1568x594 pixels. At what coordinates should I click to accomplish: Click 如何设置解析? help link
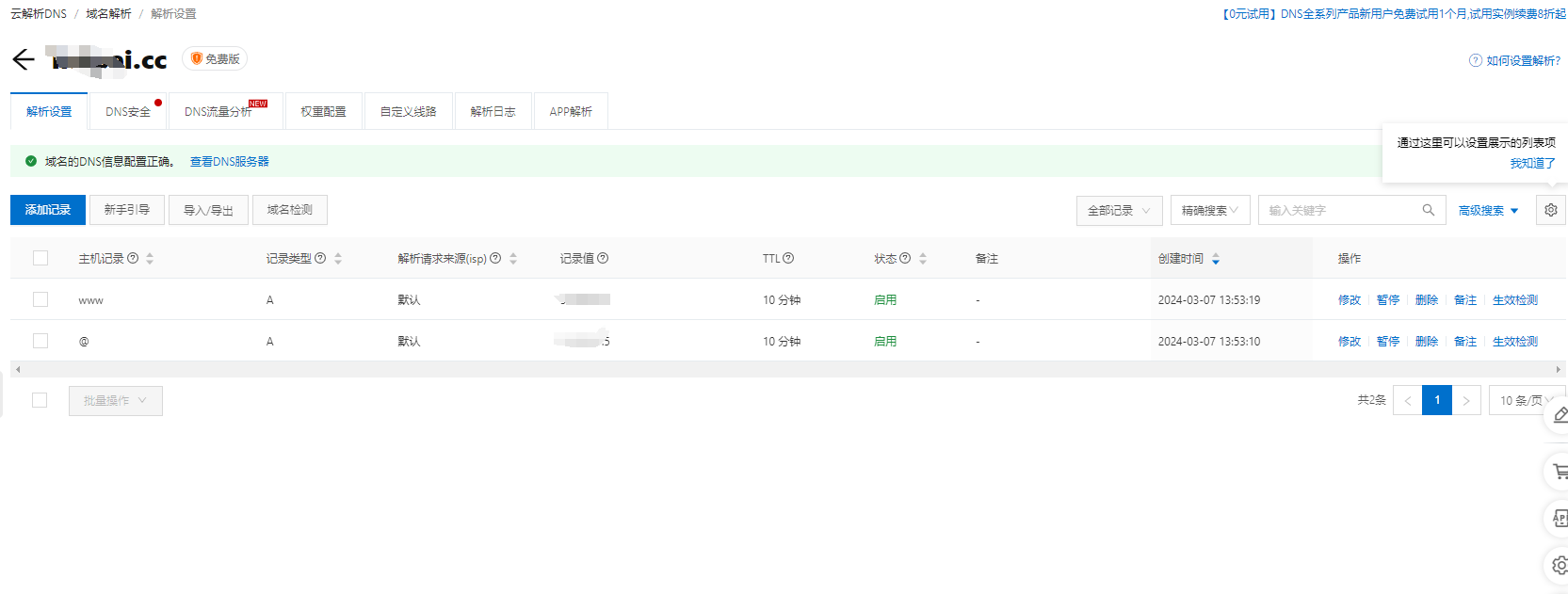(1523, 60)
